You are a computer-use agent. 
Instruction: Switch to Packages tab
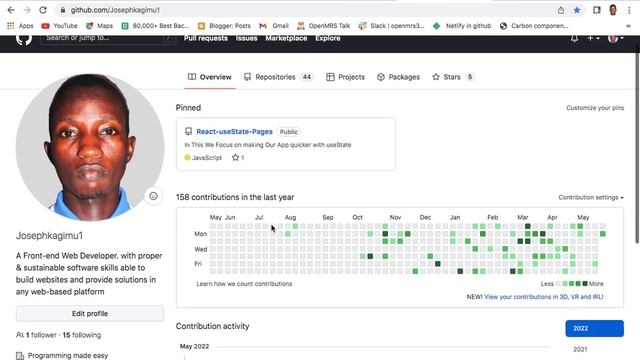pyautogui.click(x=398, y=77)
